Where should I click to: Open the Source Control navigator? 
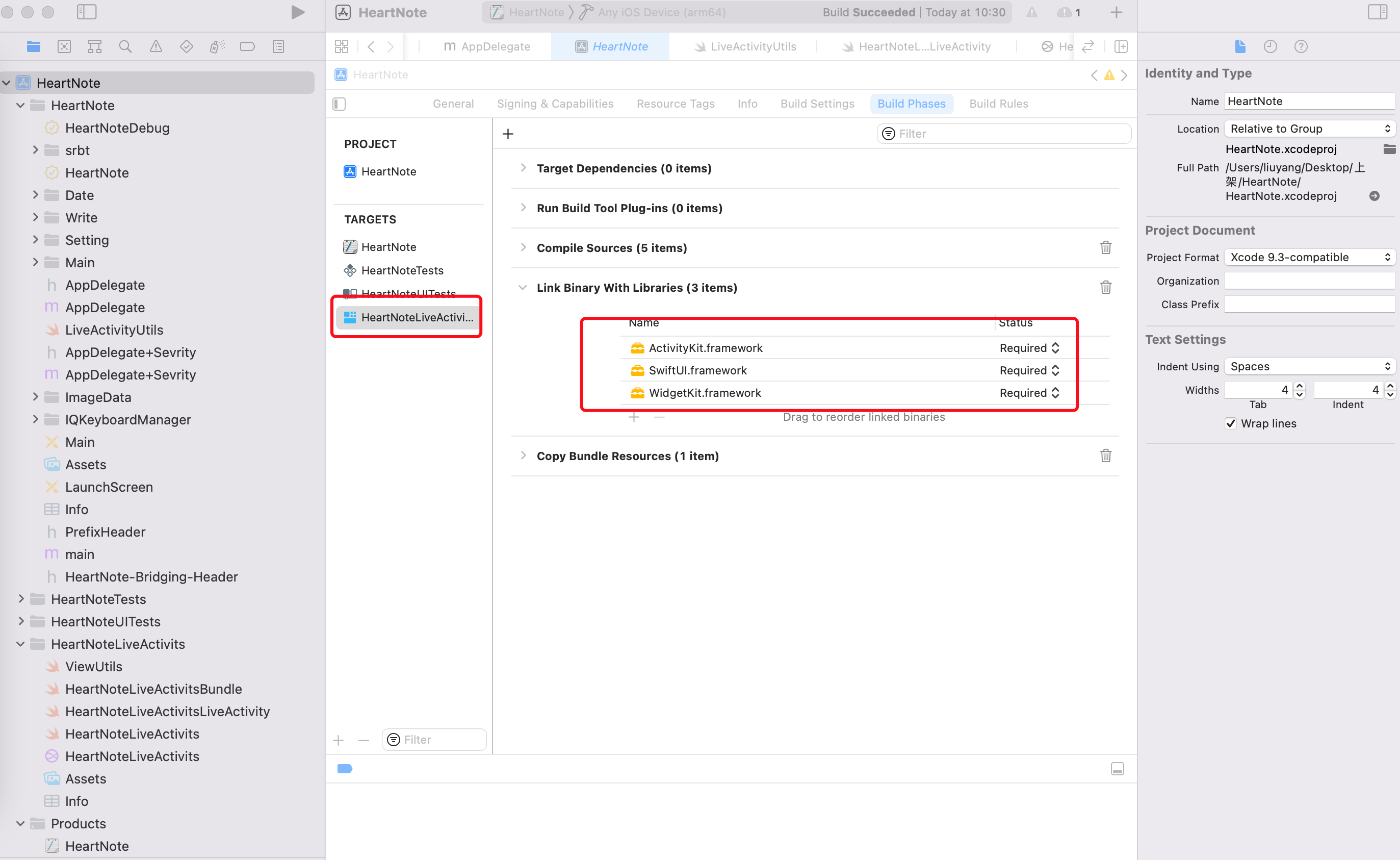point(64,46)
